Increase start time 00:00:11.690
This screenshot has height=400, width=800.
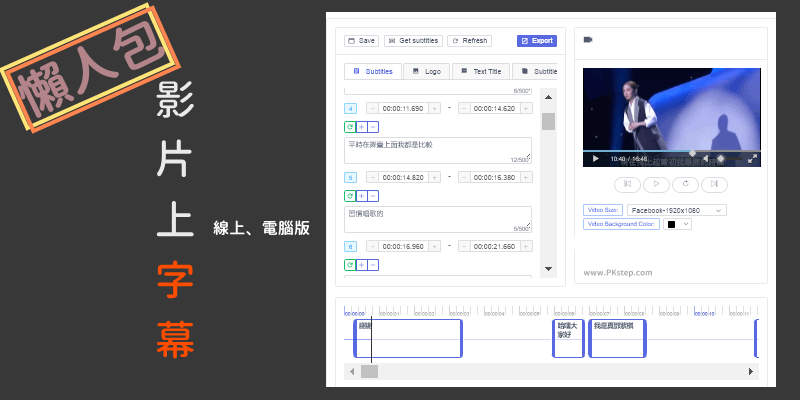[x=435, y=108]
